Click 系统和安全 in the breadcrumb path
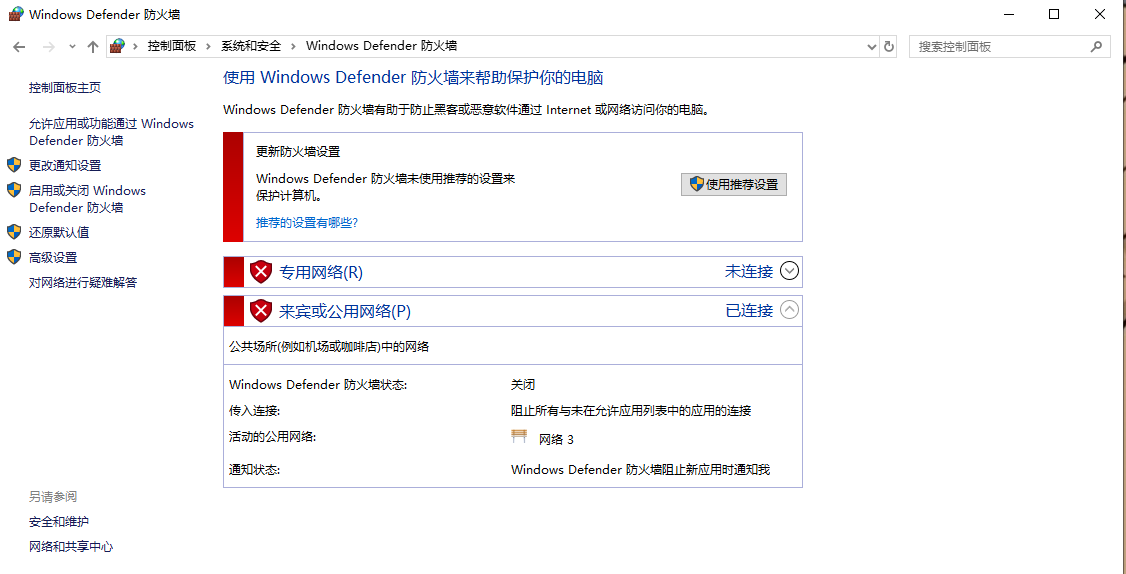1126x574 pixels. click(251, 46)
